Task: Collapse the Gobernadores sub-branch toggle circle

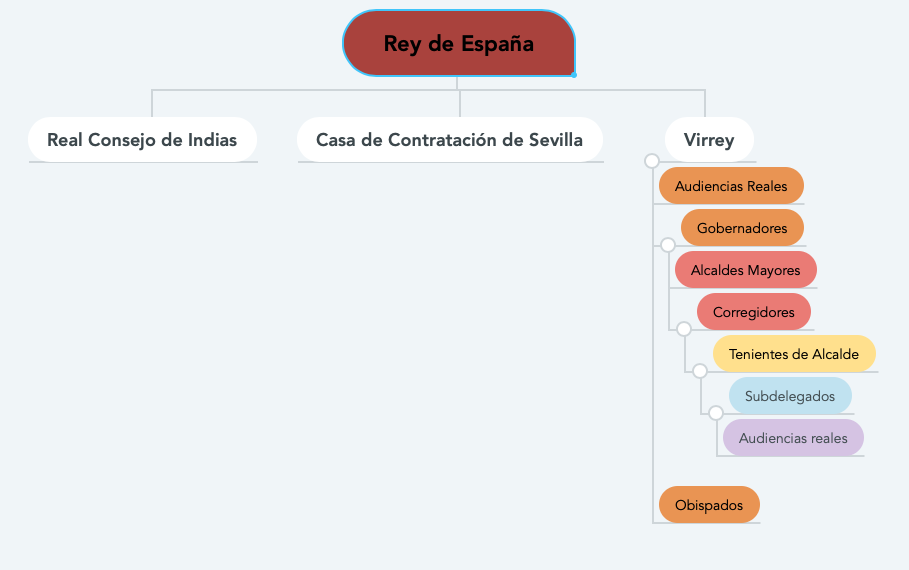Action: [668, 244]
